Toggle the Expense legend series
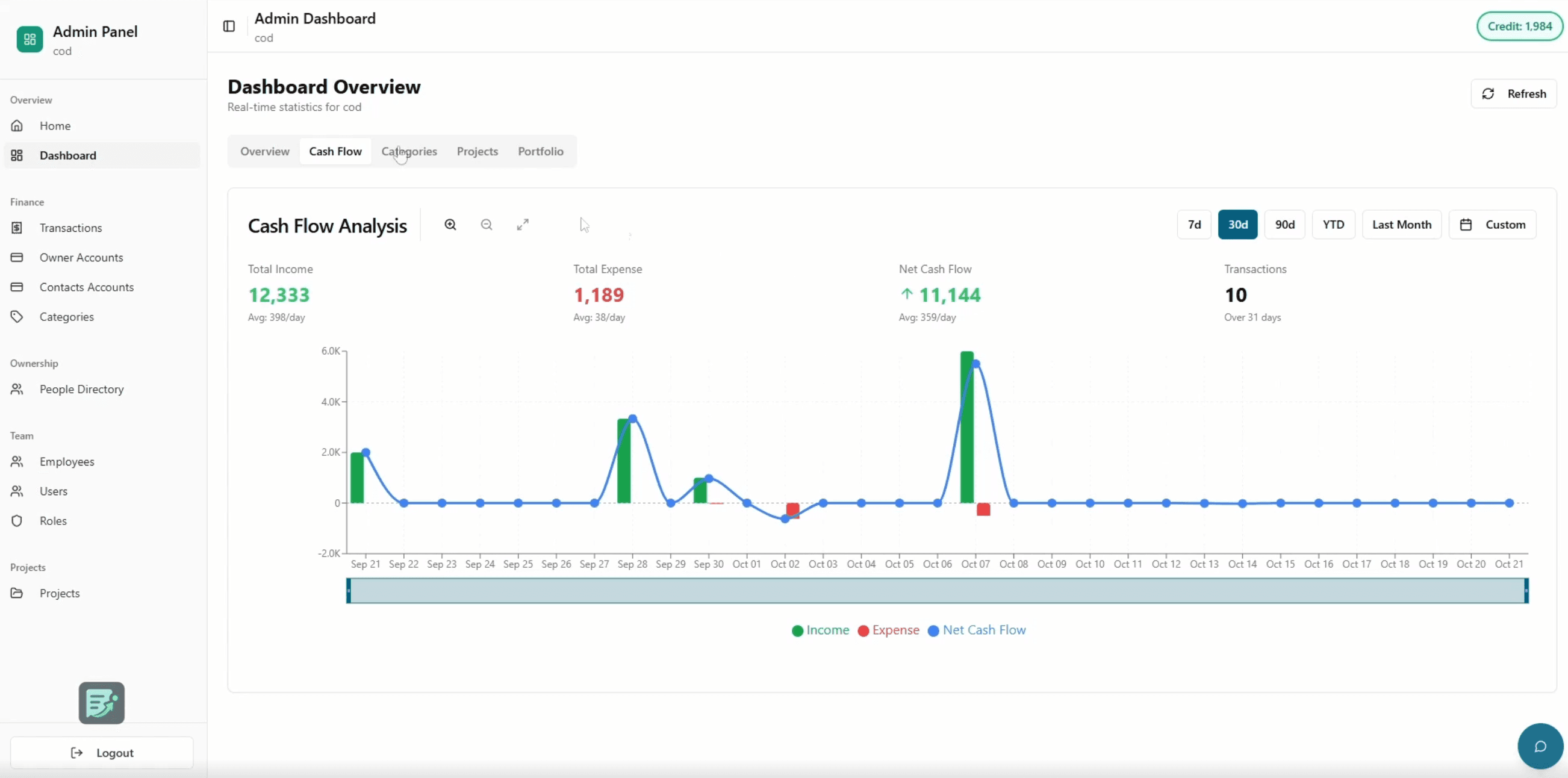 coord(889,630)
